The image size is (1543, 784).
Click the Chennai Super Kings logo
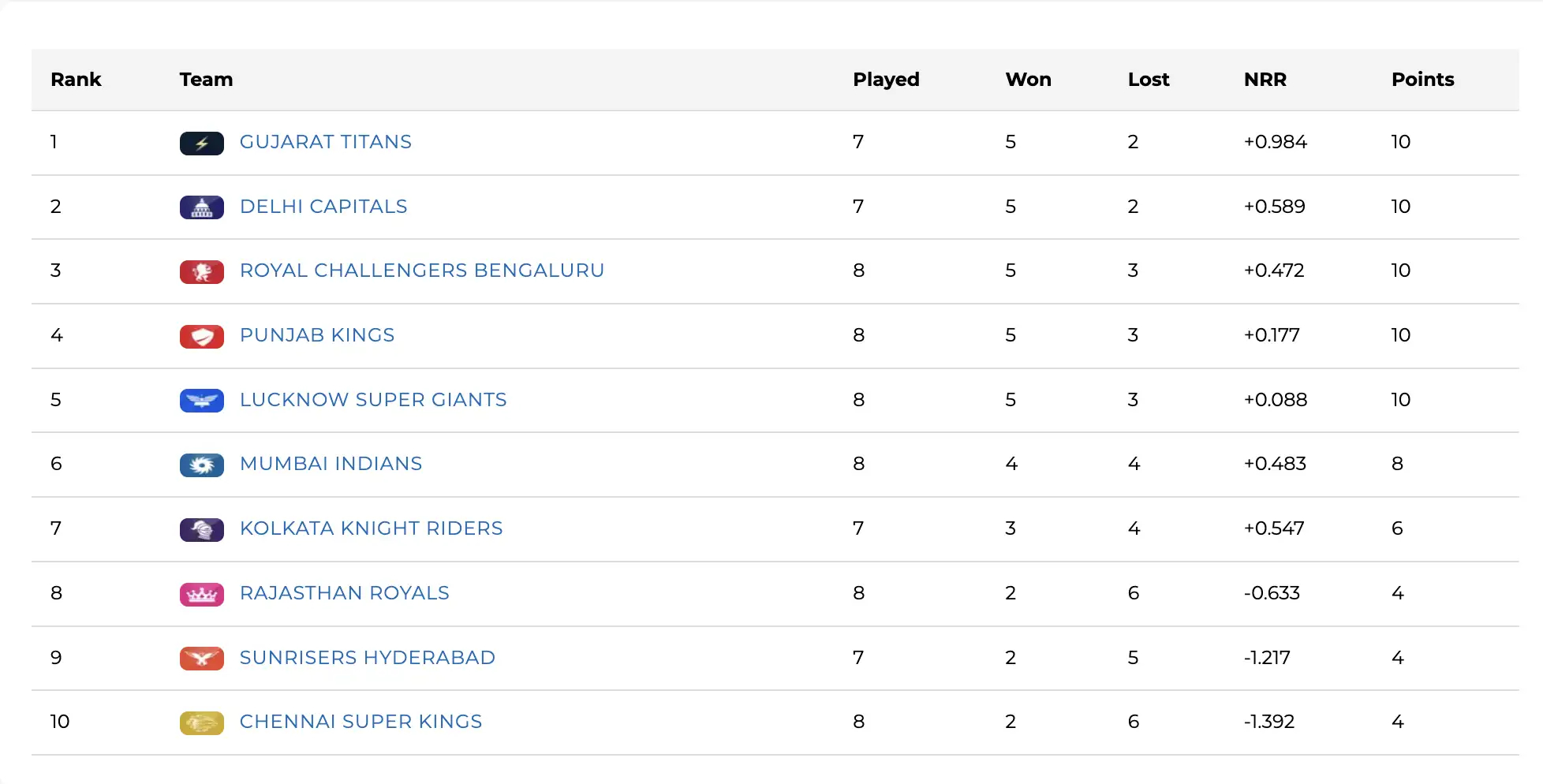pos(202,722)
